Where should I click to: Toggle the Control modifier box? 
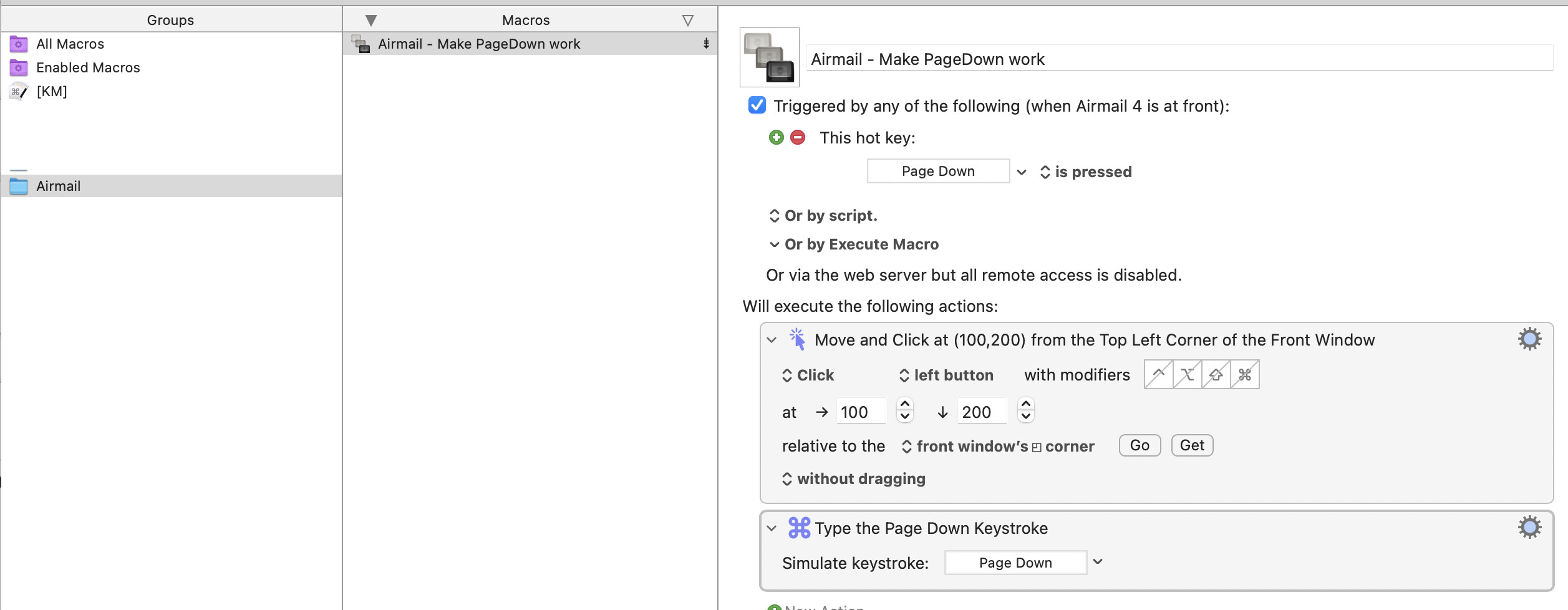[x=1158, y=374]
